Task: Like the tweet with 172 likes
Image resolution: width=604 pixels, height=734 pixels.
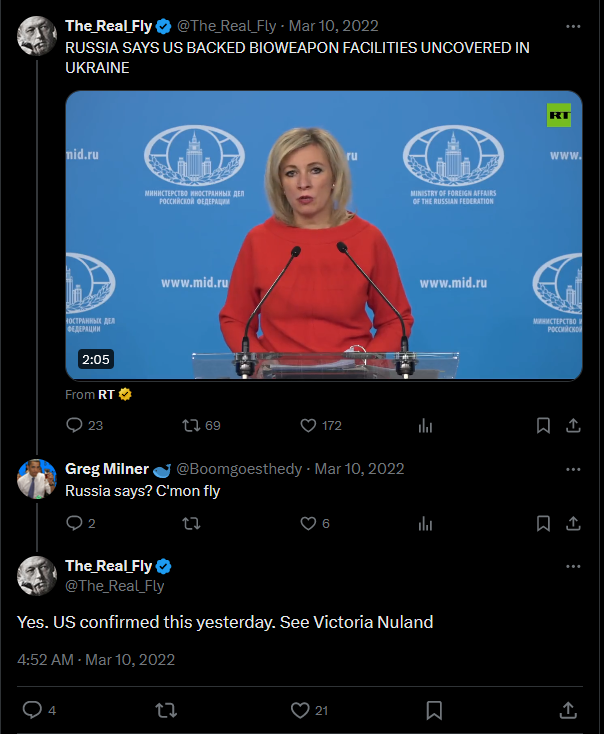Action: point(309,425)
